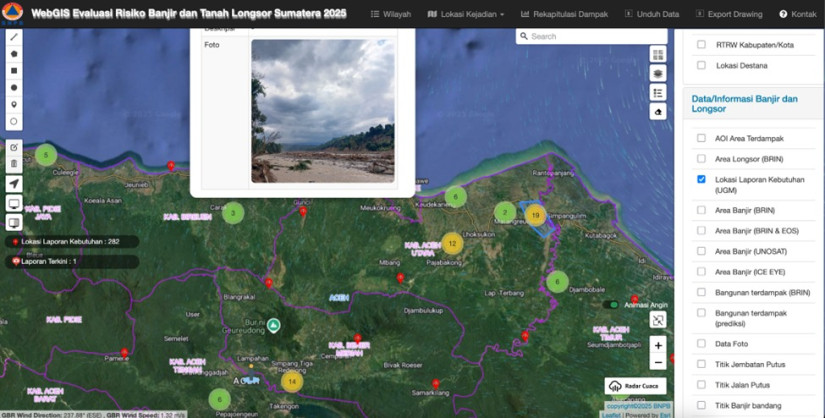The width and height of the screenshot is (825, 418).
Task: Open the legend list icon
Action: coord(658,93)
